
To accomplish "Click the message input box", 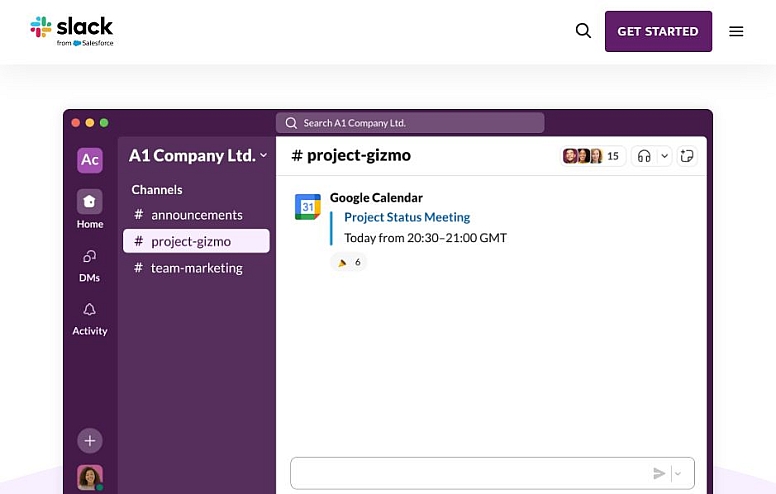I will pyautogui.click(x=492, y=473).
